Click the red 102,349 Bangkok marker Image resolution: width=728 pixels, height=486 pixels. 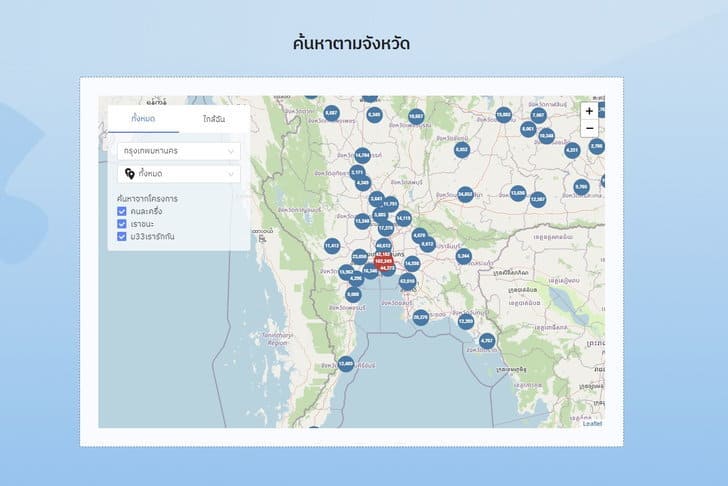(x=384, y=261)
